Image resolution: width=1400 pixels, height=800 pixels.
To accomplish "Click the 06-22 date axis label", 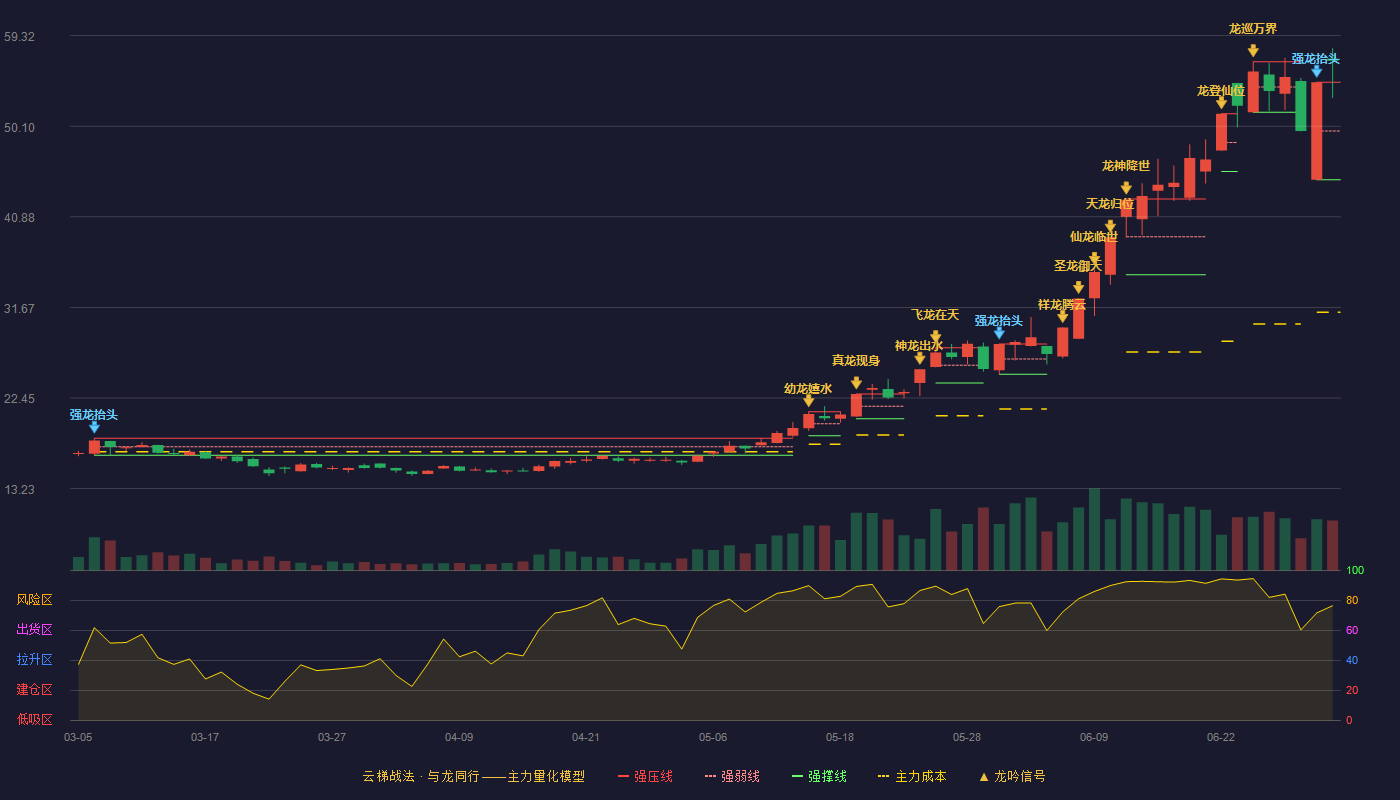I will (1221, 737).
